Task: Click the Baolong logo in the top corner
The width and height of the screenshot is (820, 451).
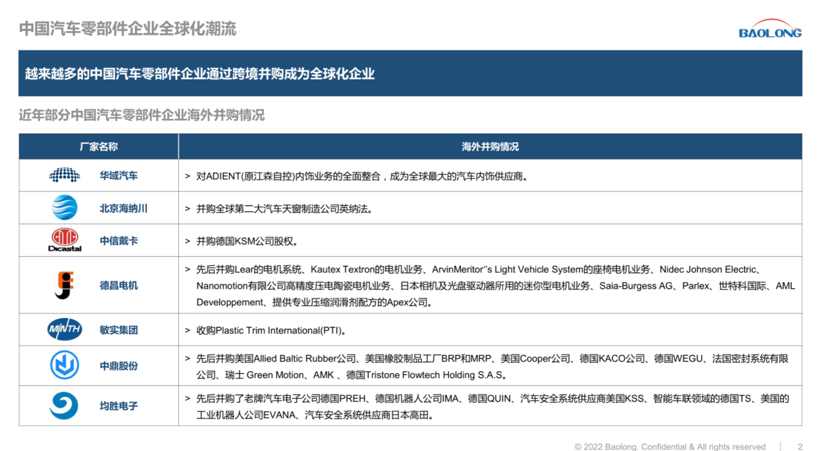Action: pos(769,29)
